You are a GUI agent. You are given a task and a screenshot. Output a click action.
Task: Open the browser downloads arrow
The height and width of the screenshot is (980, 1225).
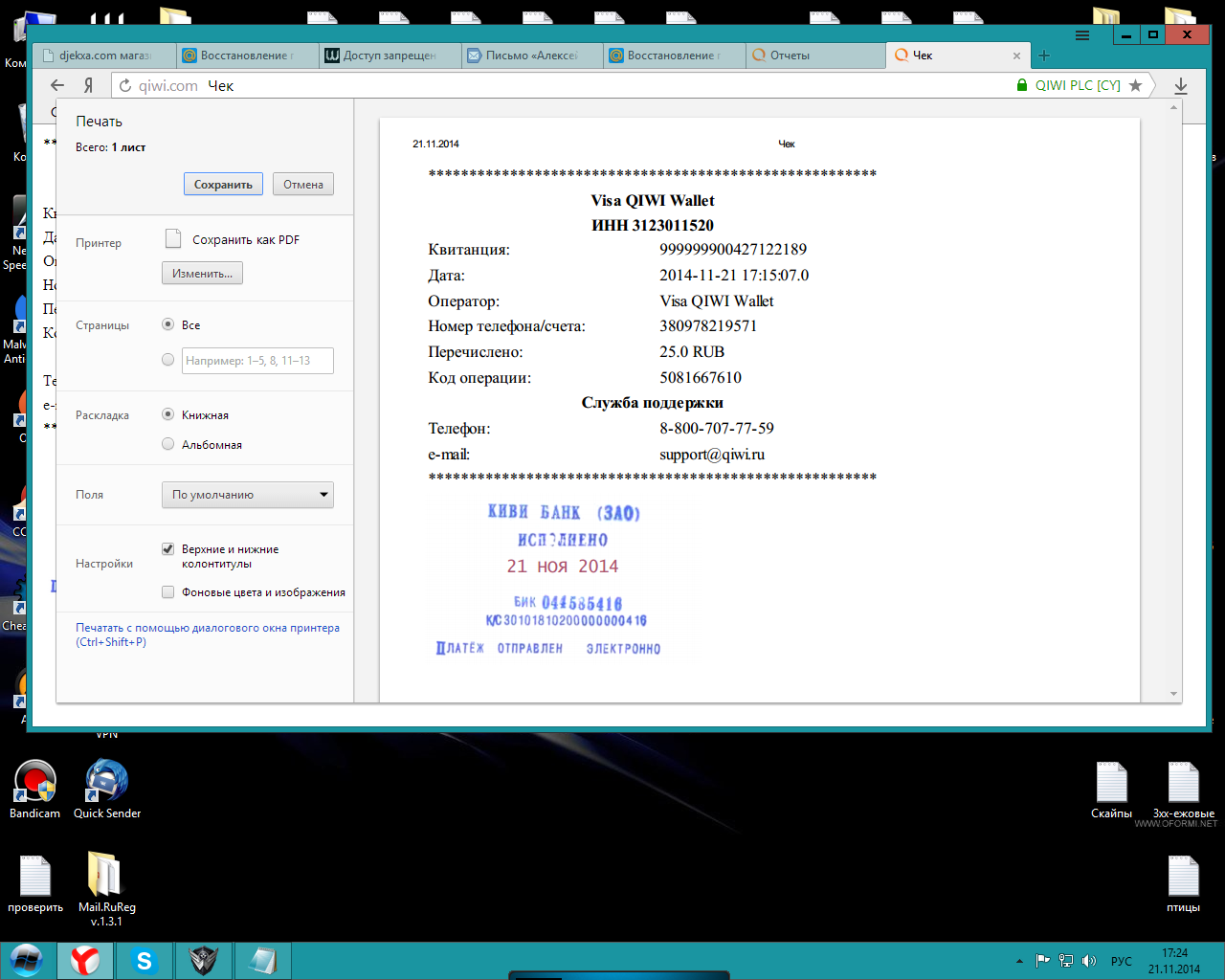coord(1181,86)
